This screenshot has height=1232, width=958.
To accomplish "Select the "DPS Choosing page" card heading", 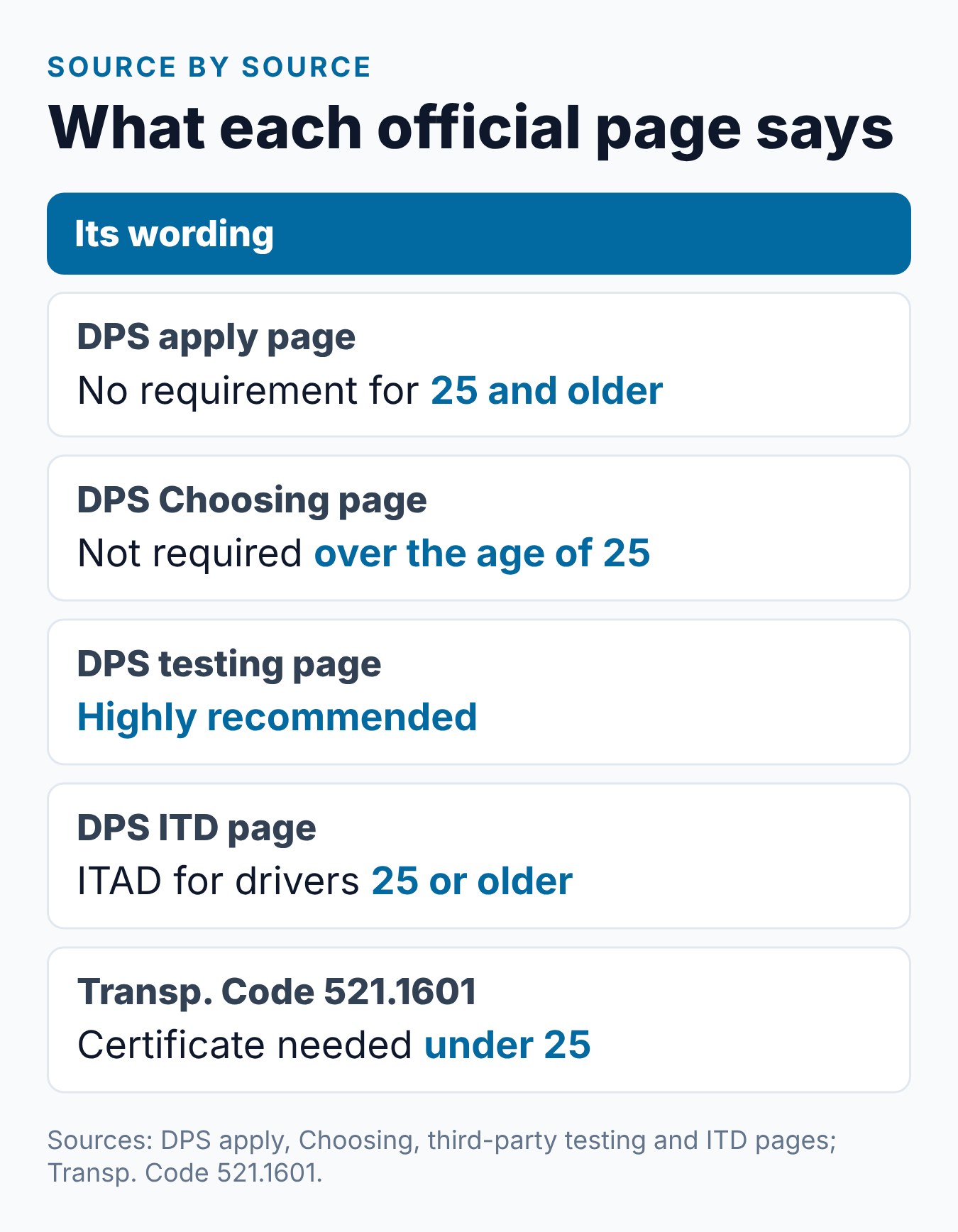I will click(x=252, y=500).
